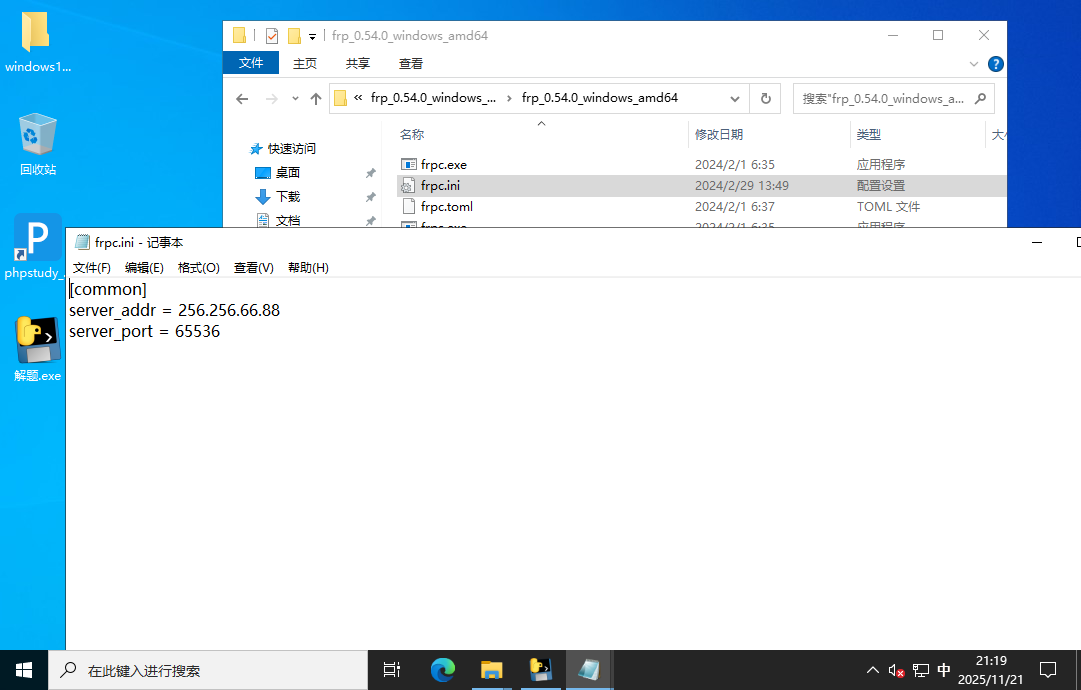Click the Explorer forward arrow
The width and height of the screenshot is (1081, 690).
tap(272, 99)
